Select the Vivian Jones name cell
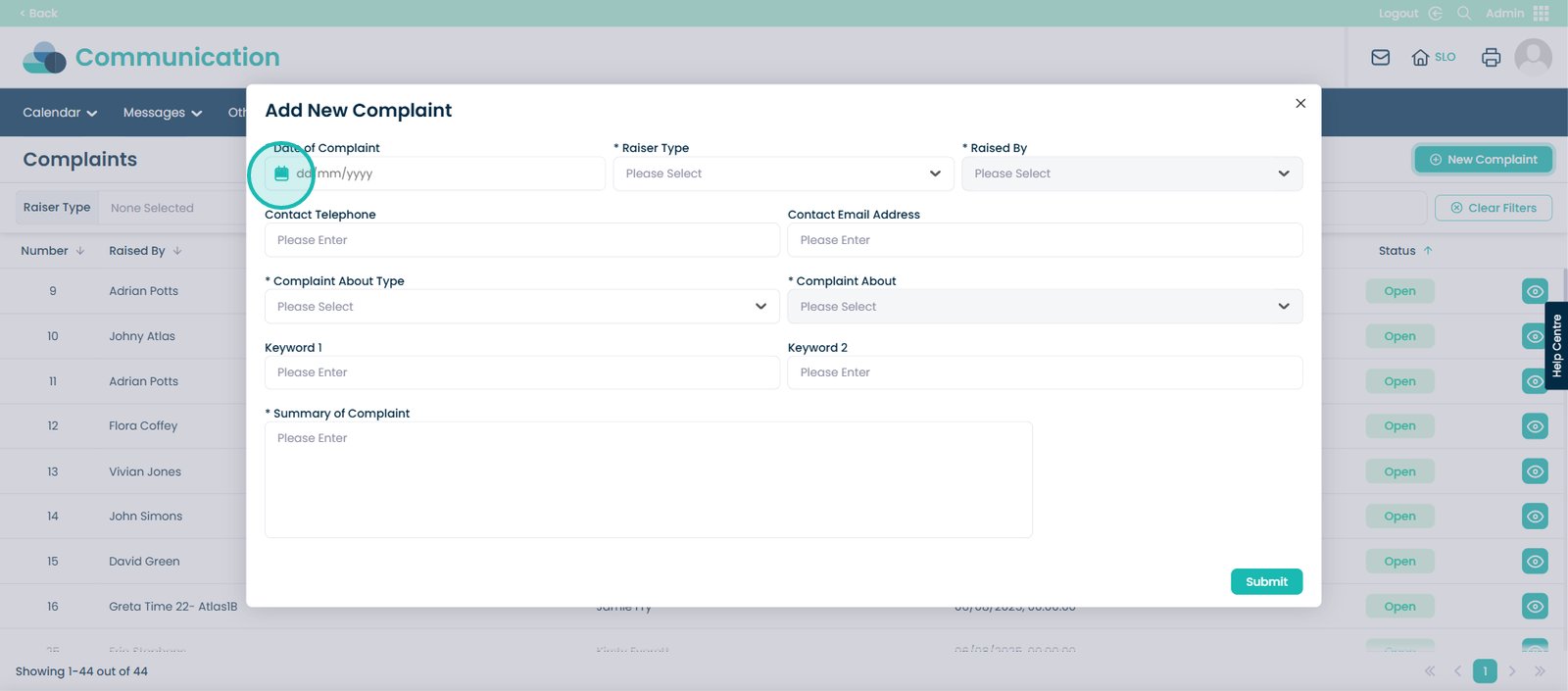The image size is (1568, 691). [x=145, y=471]
